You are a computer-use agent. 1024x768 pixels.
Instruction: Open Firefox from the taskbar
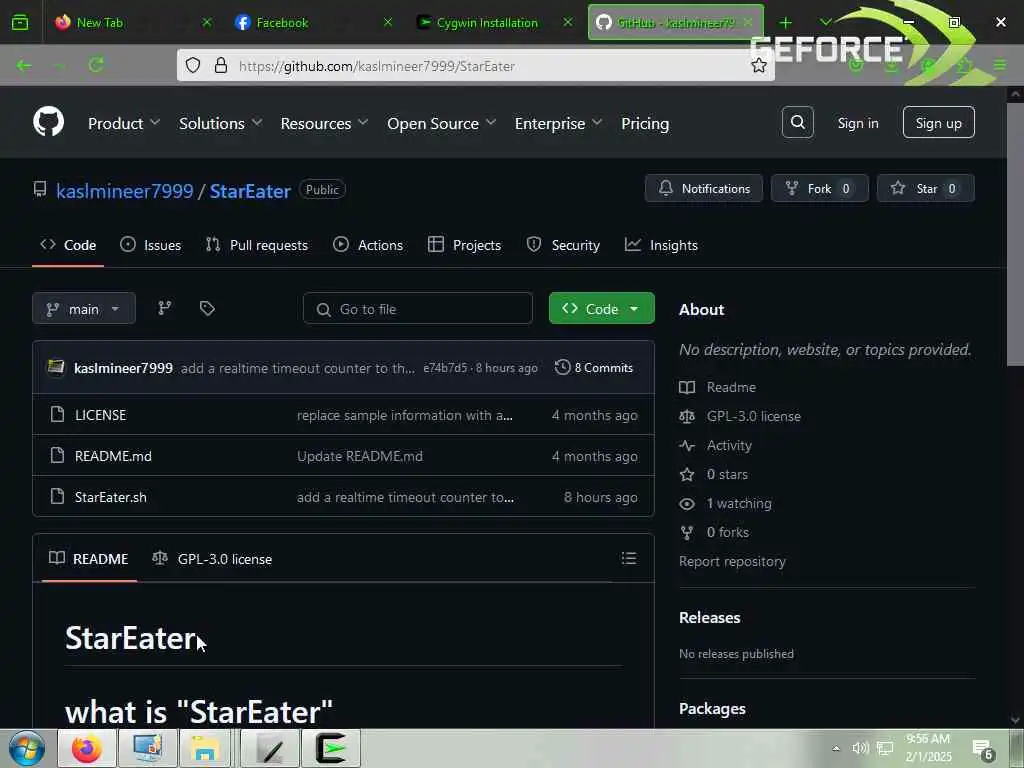click(87, 748)
